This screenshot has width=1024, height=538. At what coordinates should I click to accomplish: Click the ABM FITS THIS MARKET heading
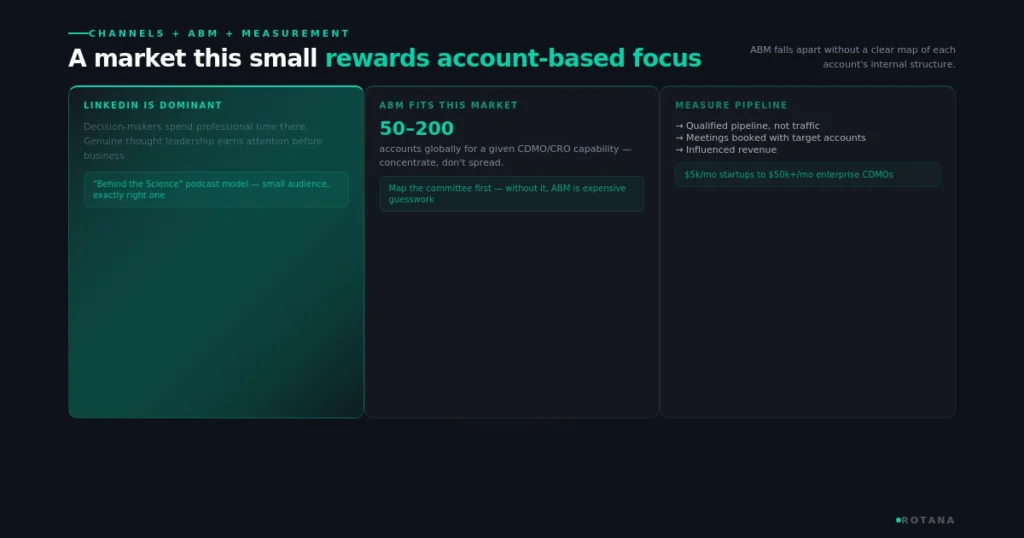(449, 105)
